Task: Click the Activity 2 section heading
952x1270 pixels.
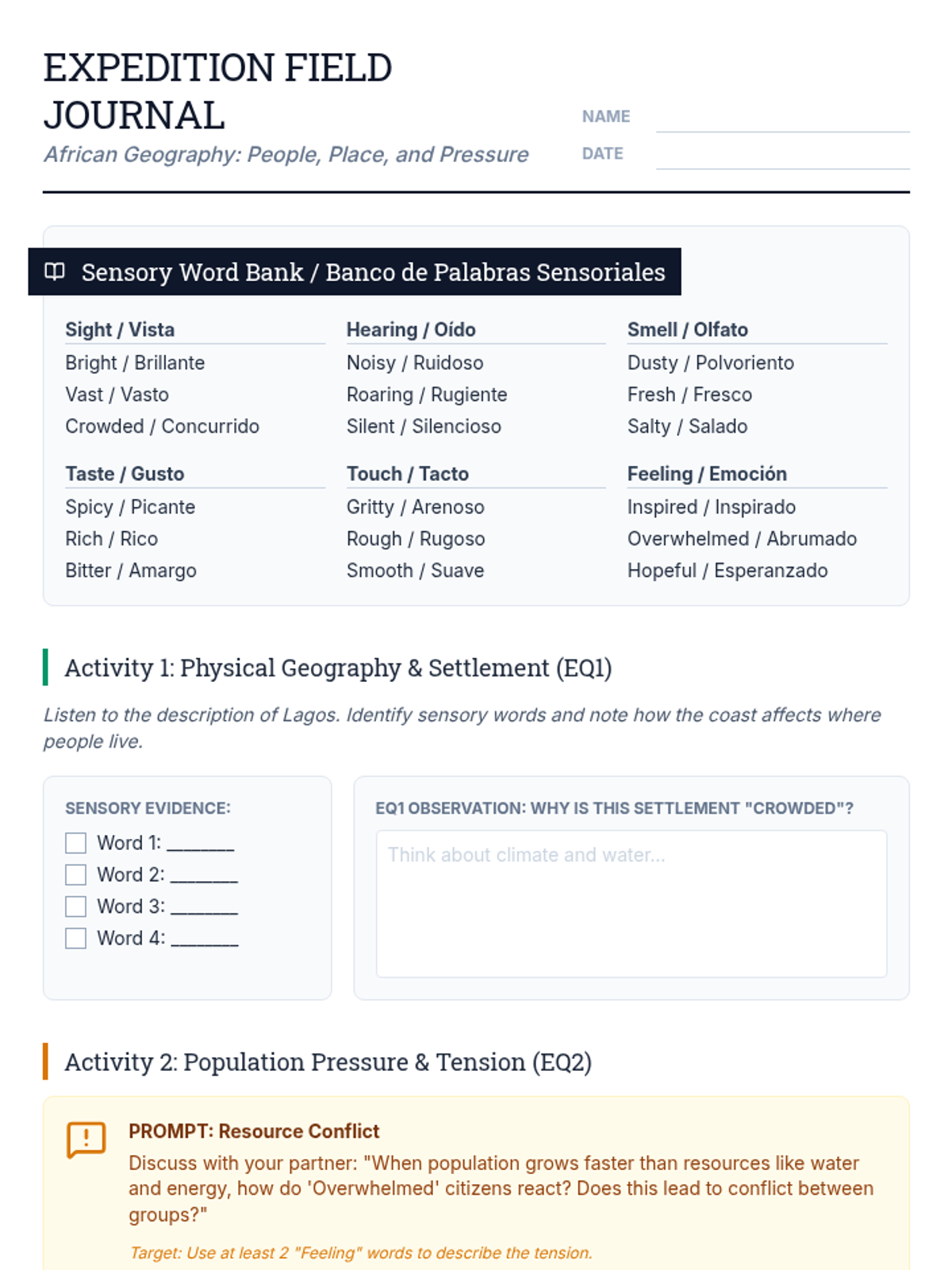Action: (x=328, y=1062)
